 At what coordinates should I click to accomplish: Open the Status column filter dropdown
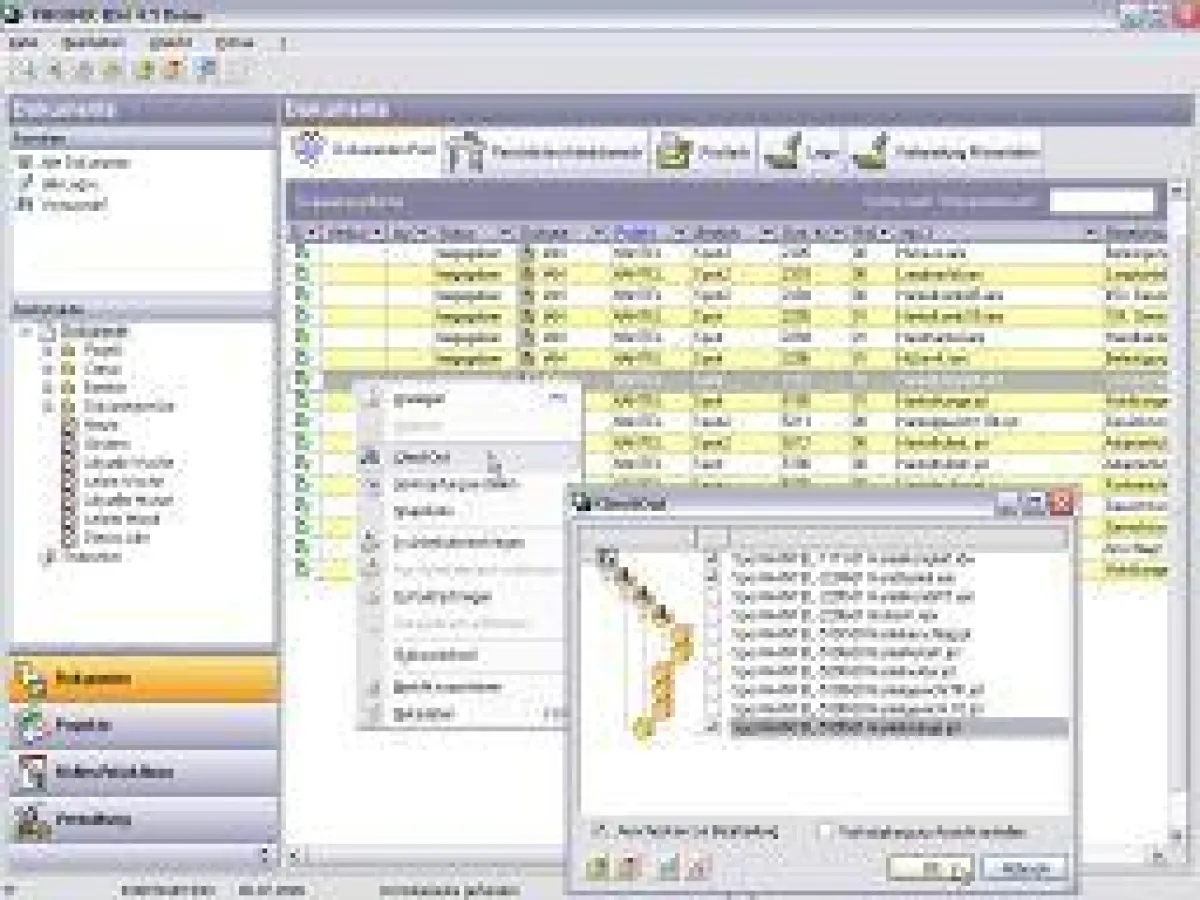point(509,233)
